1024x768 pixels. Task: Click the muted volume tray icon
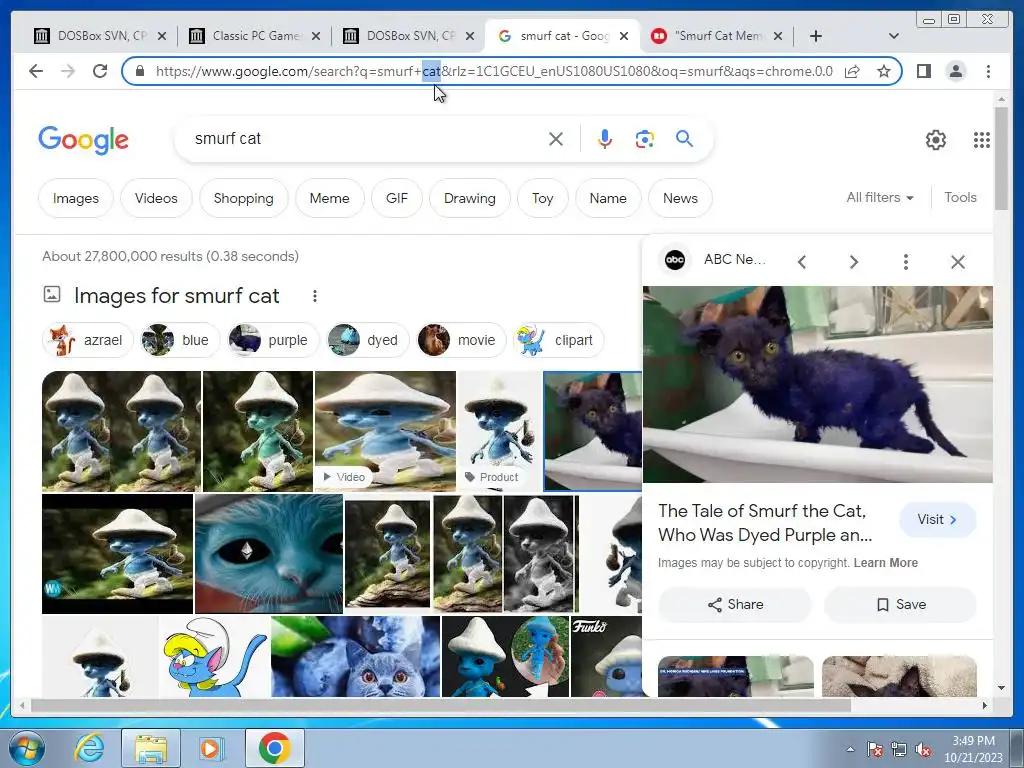point(923,750)
